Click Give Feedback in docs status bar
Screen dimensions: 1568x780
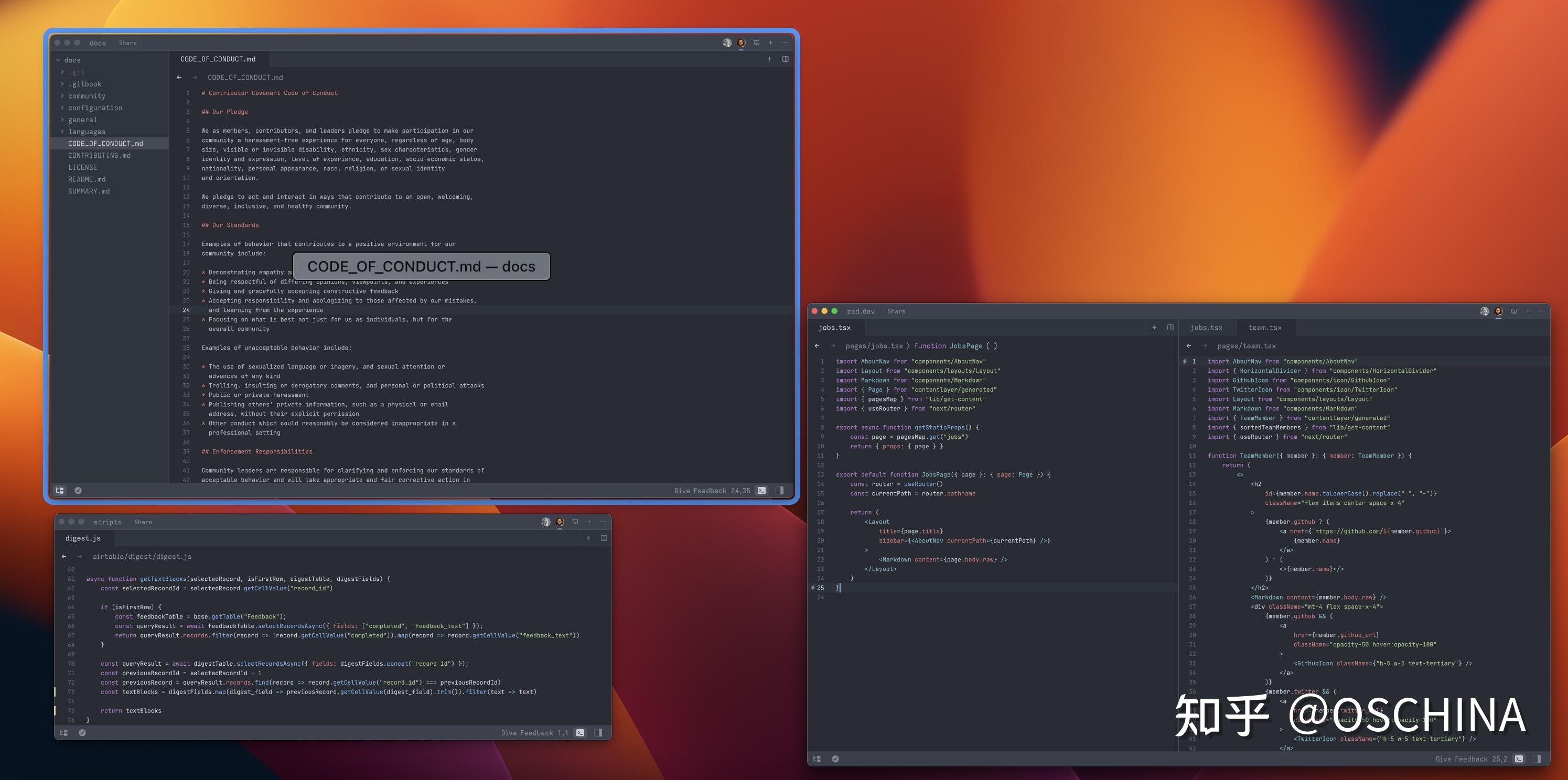700,491
